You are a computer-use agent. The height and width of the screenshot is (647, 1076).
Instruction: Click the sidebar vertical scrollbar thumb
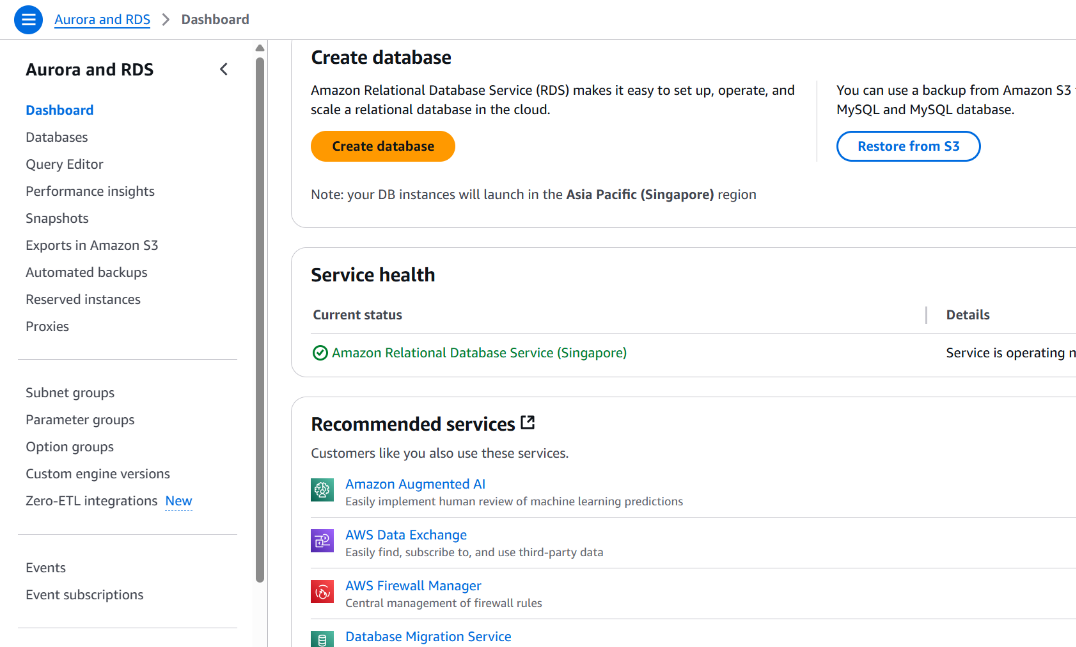(260, 320)
